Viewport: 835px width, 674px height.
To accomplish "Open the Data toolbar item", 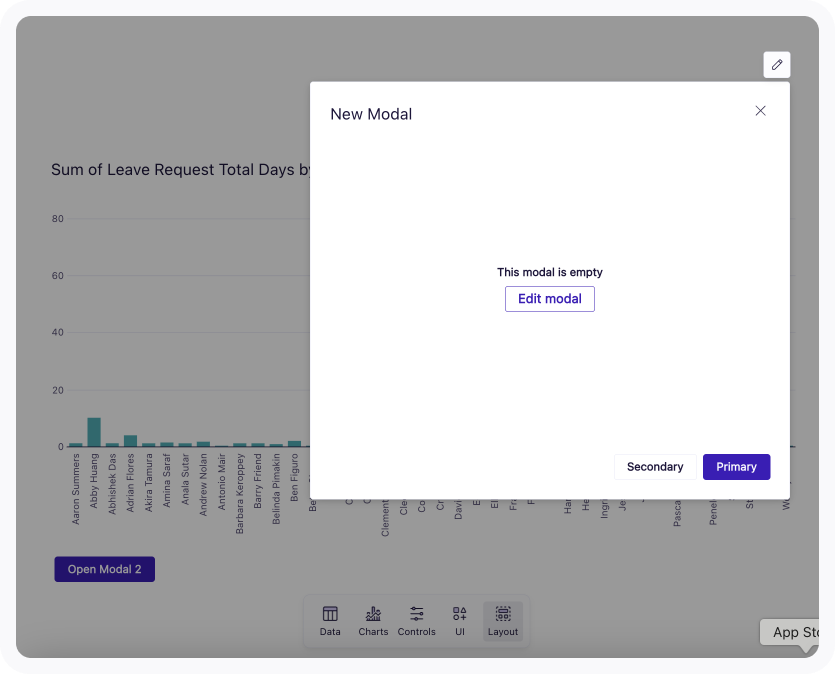I will tap(330, 621).
